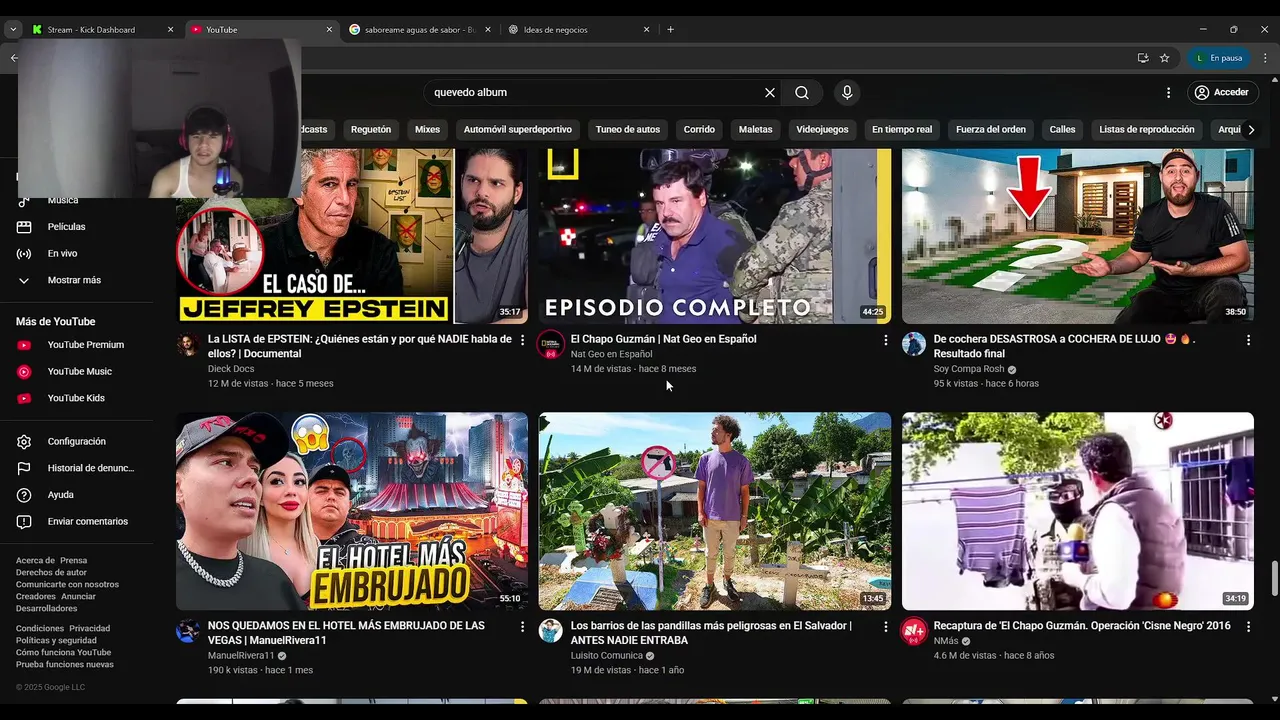Switch to the Stream - Kick Dashboard tab
This screenshot has height=720, width=1280.
point(103,30)
